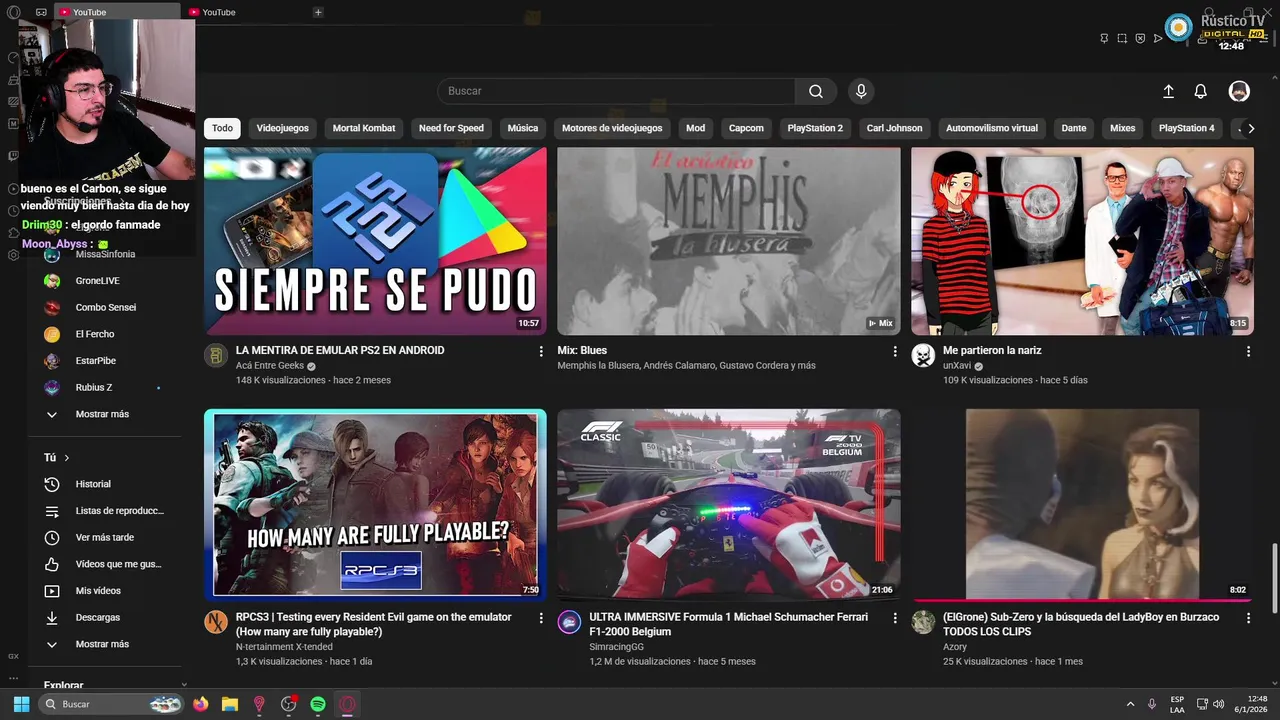
Task: Collapse the Explorar section chevron
Action: coord(184,685)
